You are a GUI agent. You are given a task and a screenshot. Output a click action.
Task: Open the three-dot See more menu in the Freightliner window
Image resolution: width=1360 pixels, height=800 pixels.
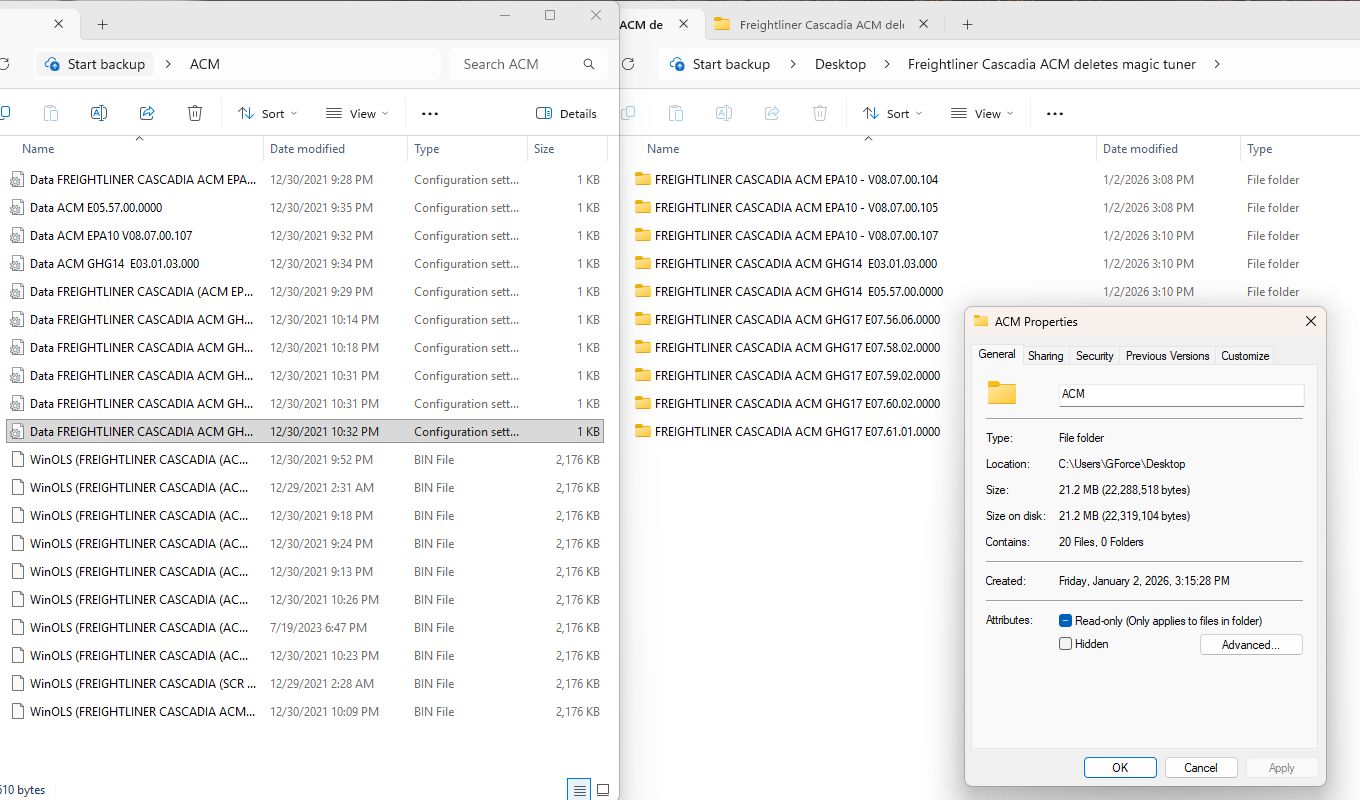[1054, 114]
